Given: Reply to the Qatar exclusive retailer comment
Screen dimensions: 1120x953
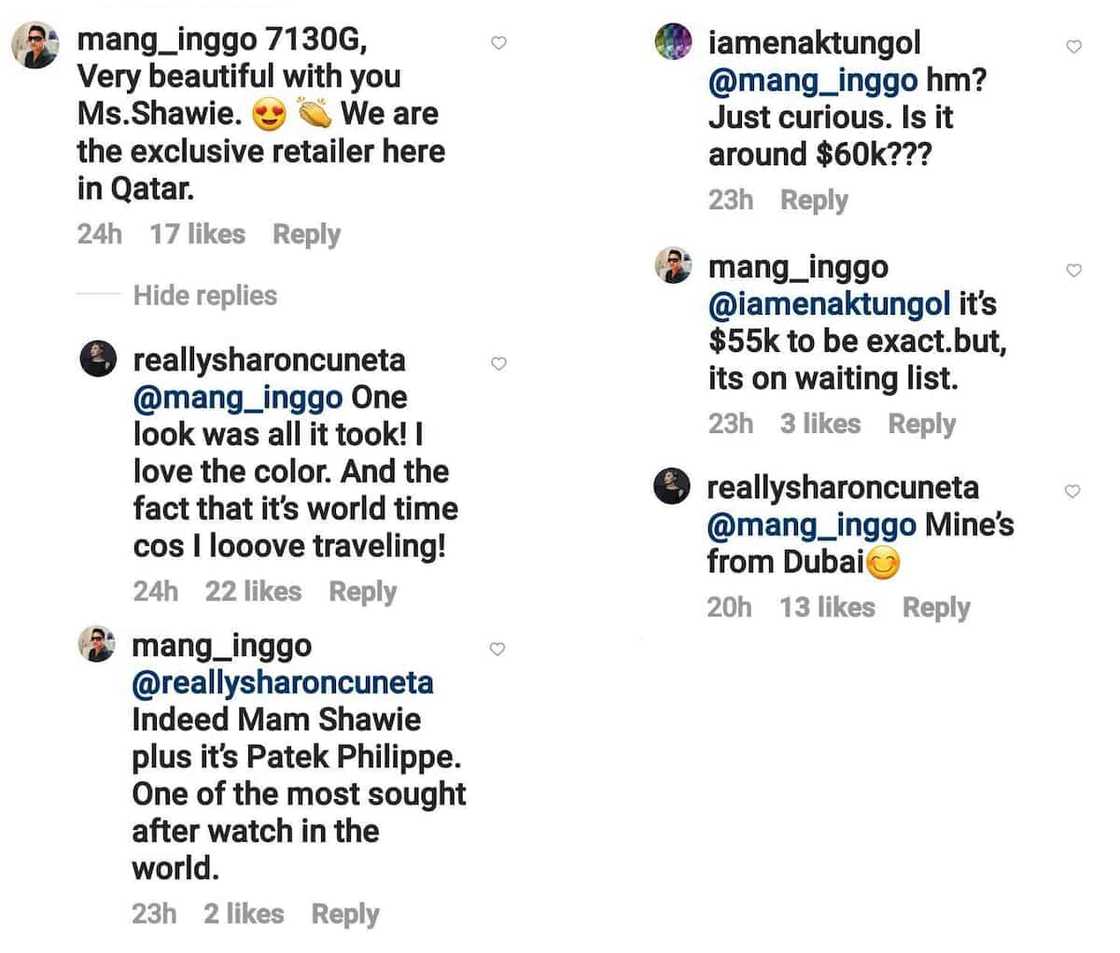Looking at the screenshot, I should (306, 235).
